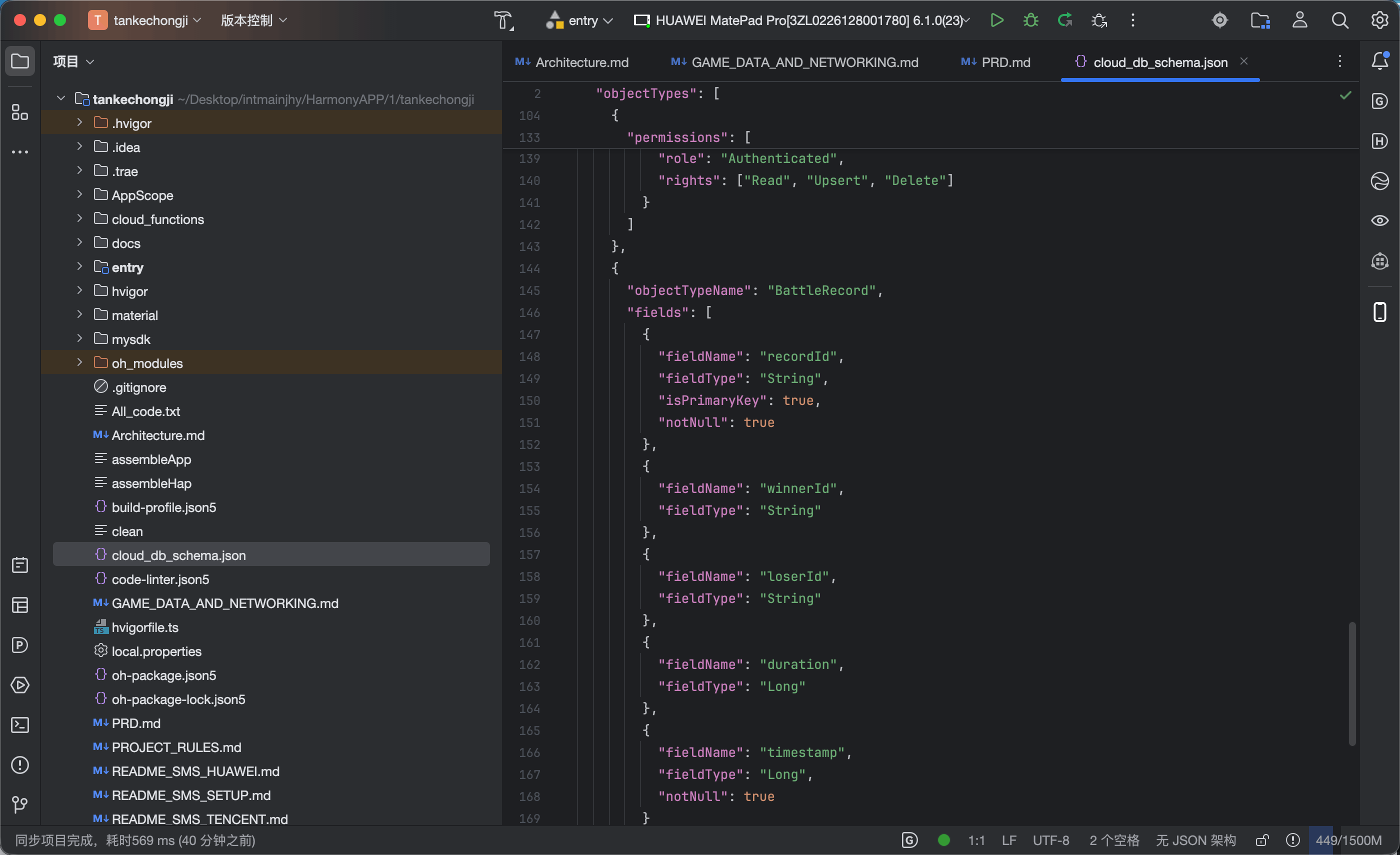This screenshot has width=1400, height=855.
Task: Open the notifications bell panel
Action: [x=1380, y=61]
